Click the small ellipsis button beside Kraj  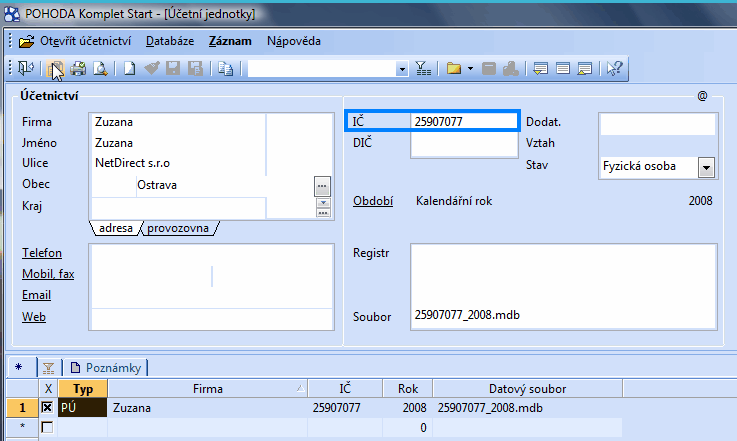pyautogui.click(x=323, y=213)
